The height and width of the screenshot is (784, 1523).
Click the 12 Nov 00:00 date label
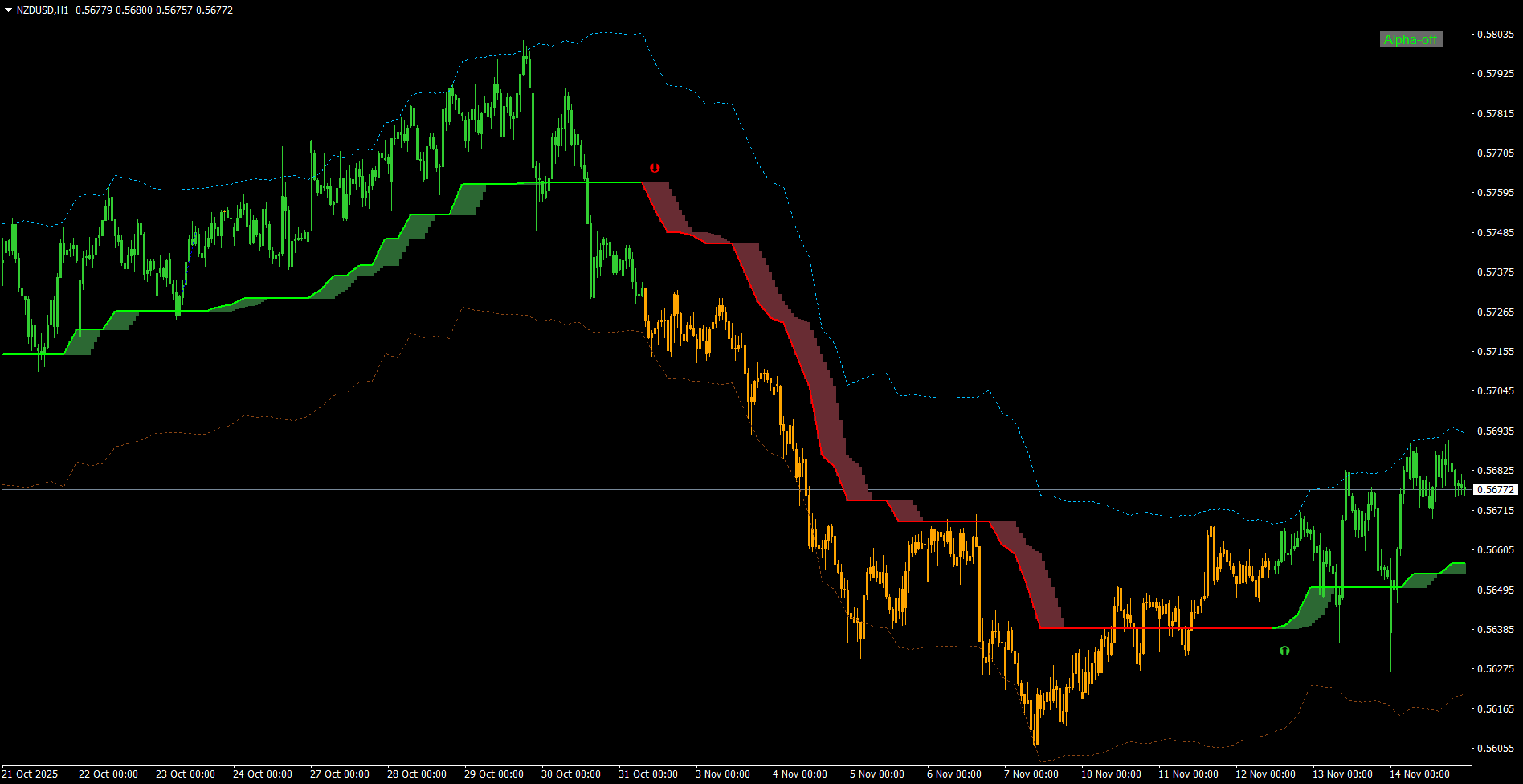(x=1265, y=774)
